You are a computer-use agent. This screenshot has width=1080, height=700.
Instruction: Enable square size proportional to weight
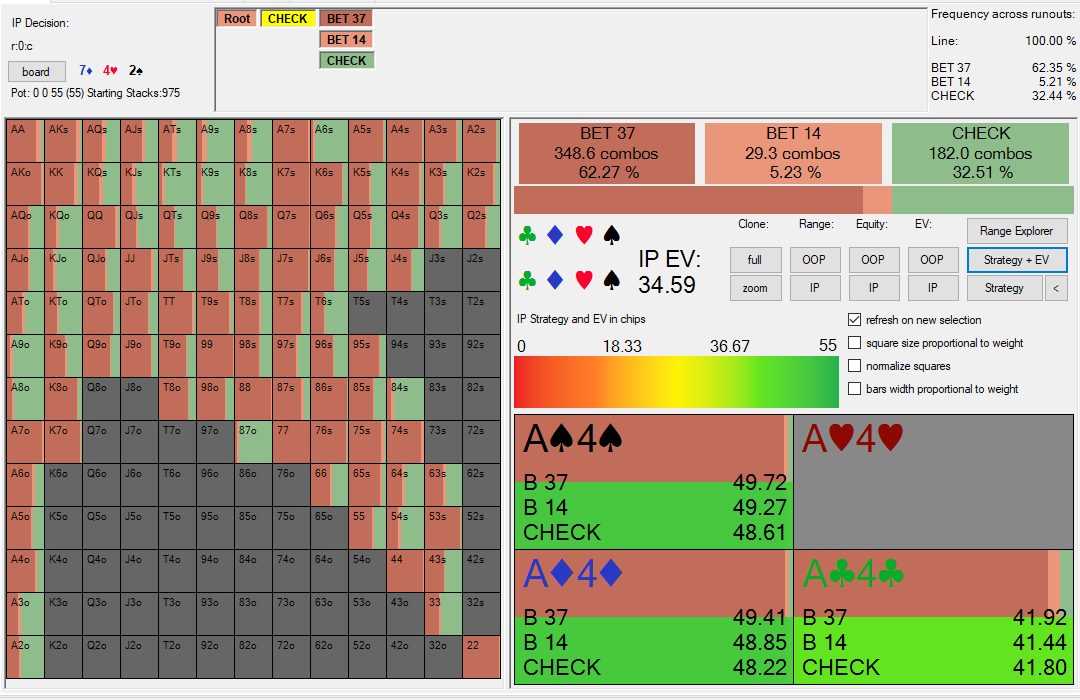[854, 343]
